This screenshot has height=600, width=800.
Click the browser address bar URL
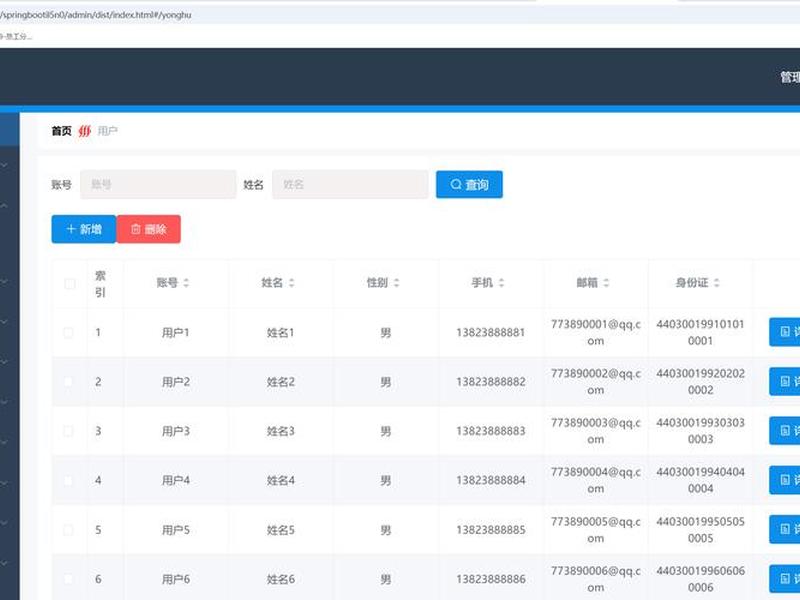coord(96,15)
